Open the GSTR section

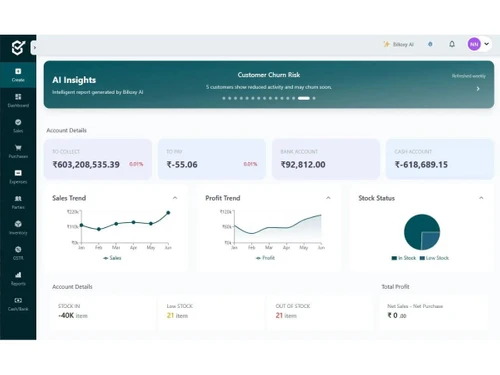click(x=18, y=253)
